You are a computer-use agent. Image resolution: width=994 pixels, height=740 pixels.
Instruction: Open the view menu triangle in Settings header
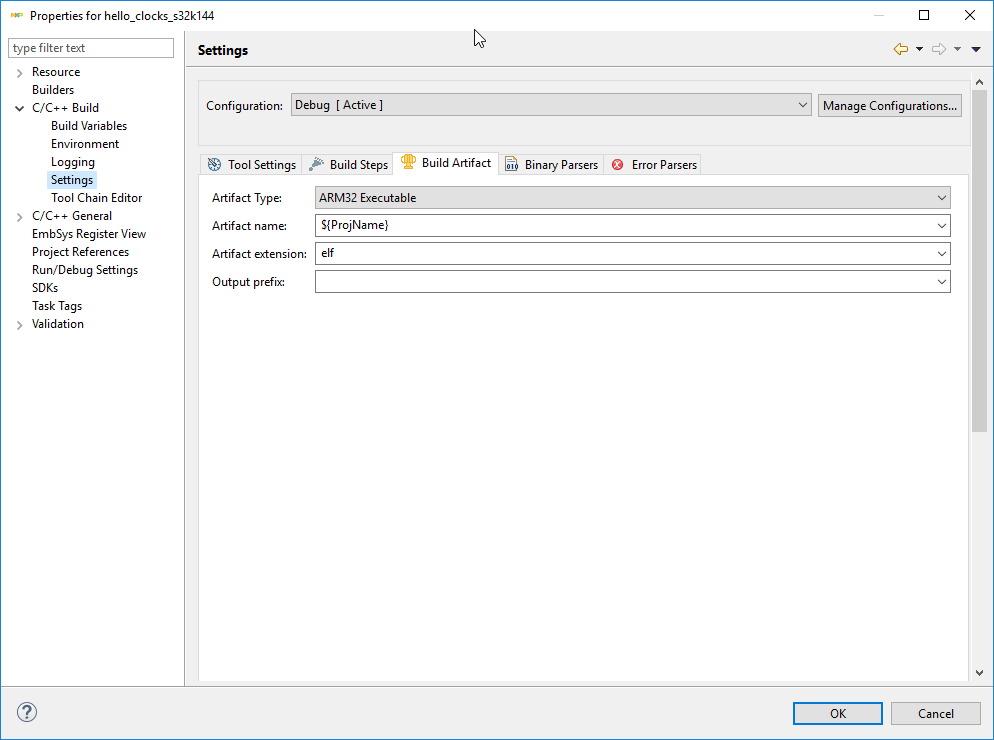point(976,49)
